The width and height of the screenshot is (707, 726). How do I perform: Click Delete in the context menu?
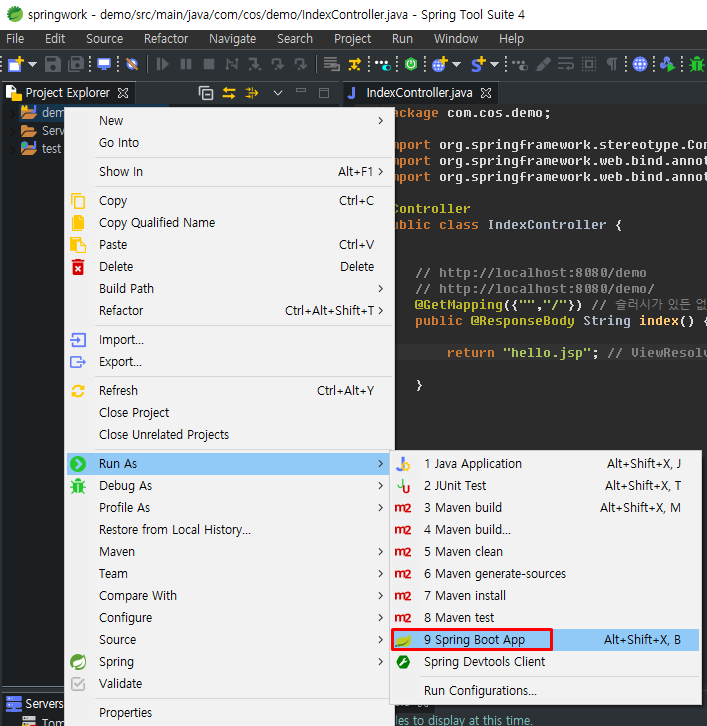(x=230, y=267)
